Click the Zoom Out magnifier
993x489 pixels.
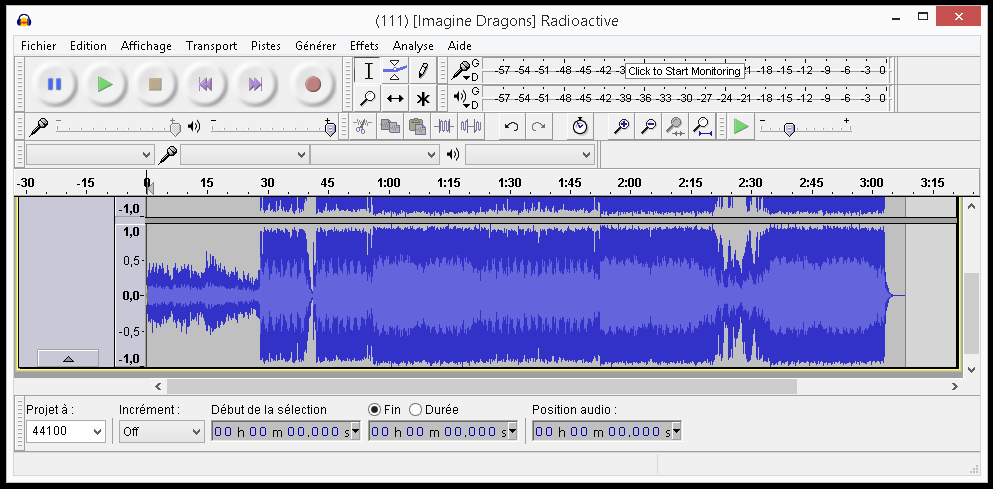pos(648,127)
